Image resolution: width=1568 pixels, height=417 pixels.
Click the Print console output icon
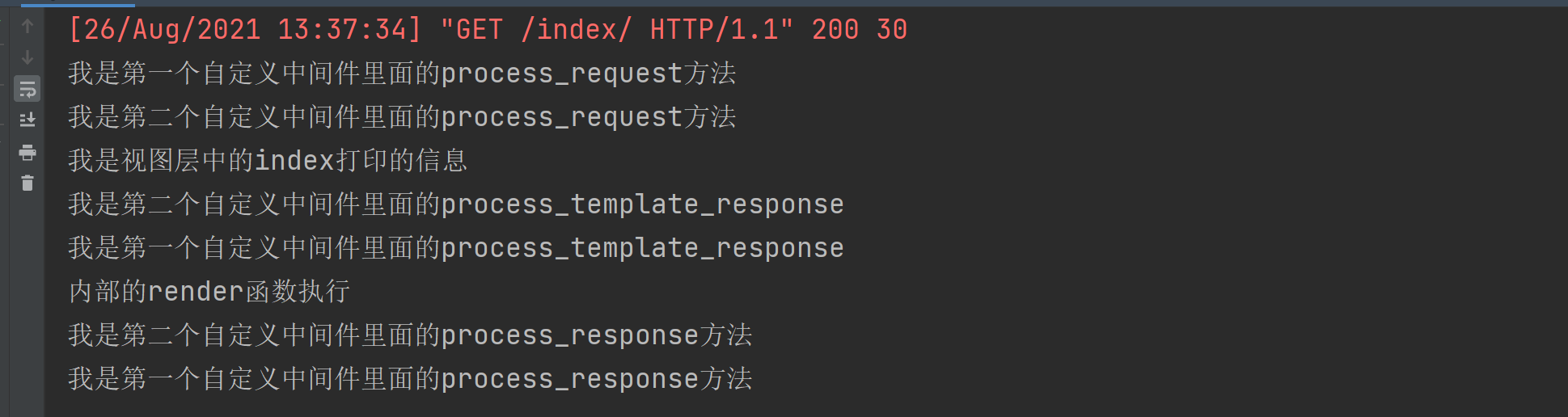coord(27,152)
